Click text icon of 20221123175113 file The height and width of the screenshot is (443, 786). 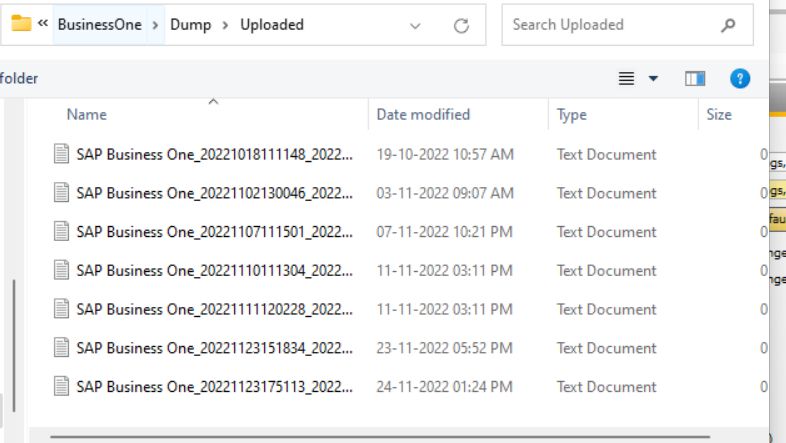(61, 385)
